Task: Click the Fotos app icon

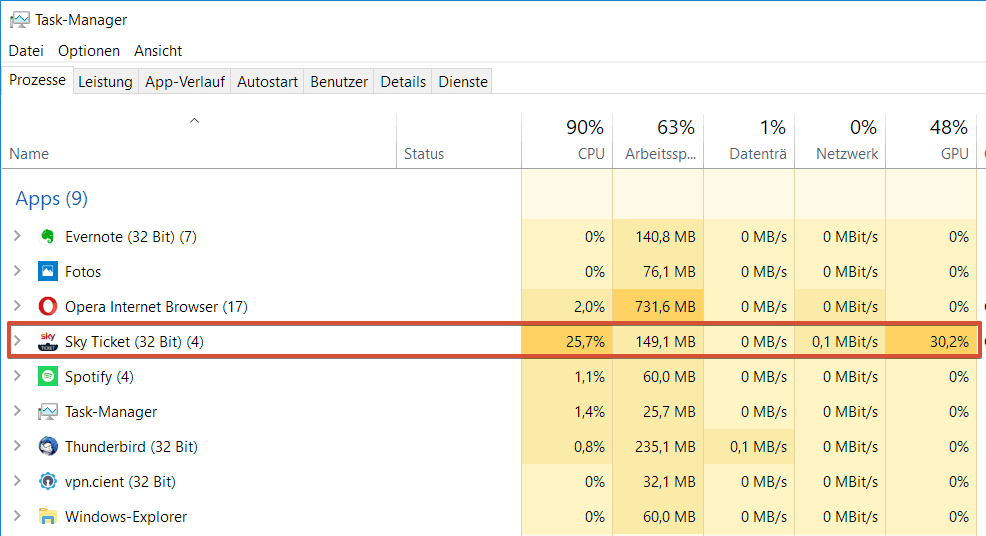Action: click(x=48, y=272)
